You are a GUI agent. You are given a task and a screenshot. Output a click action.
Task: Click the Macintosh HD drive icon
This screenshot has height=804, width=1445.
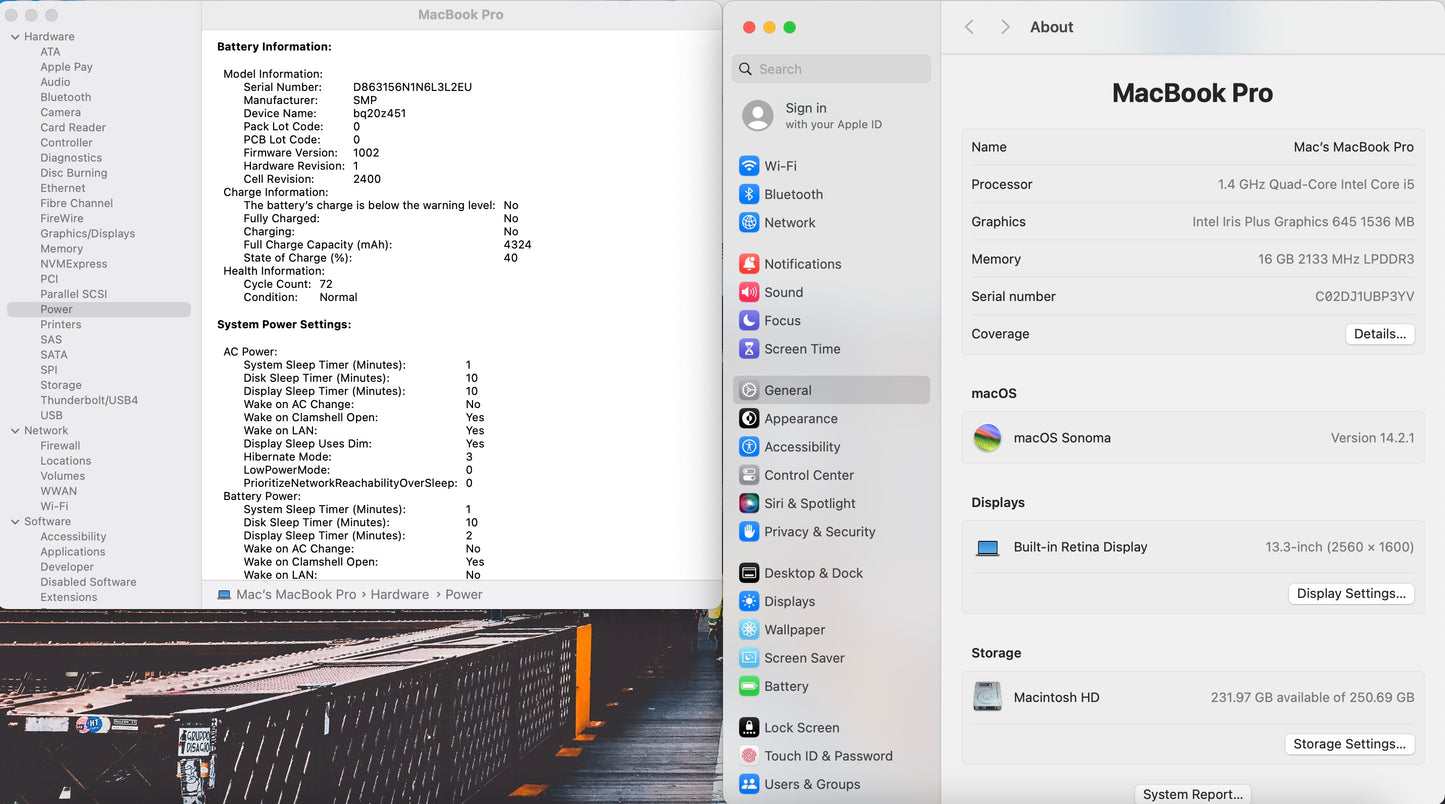[987, 697]
